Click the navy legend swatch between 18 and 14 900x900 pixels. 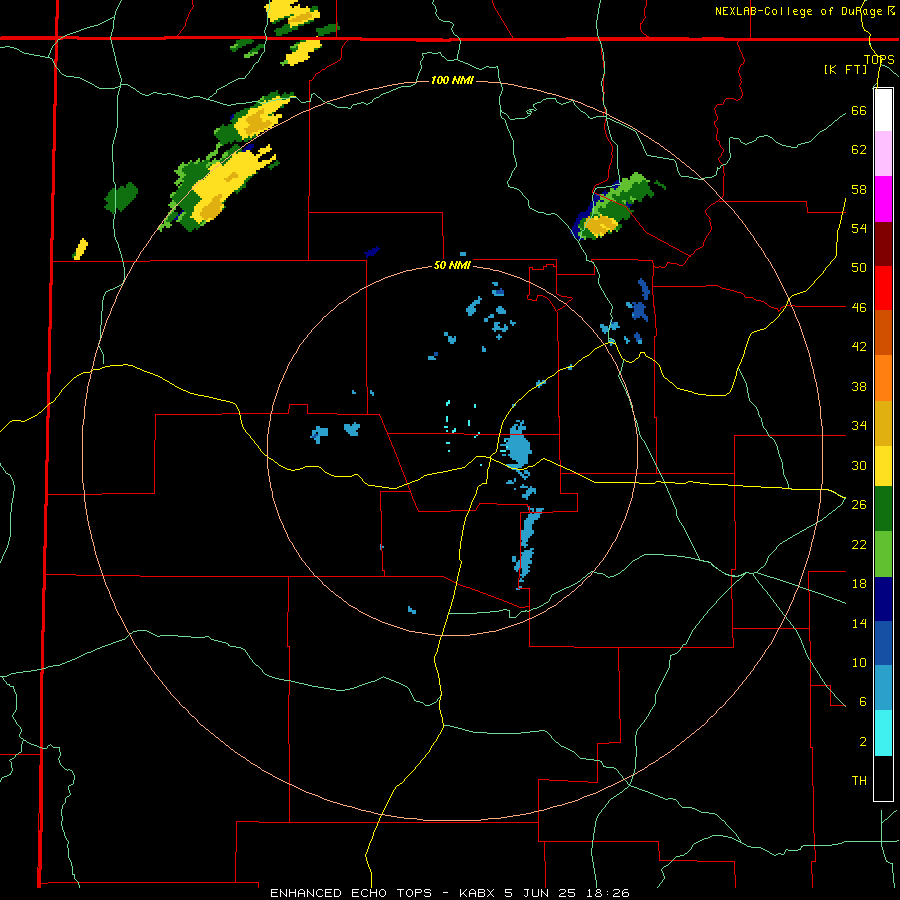883,599
